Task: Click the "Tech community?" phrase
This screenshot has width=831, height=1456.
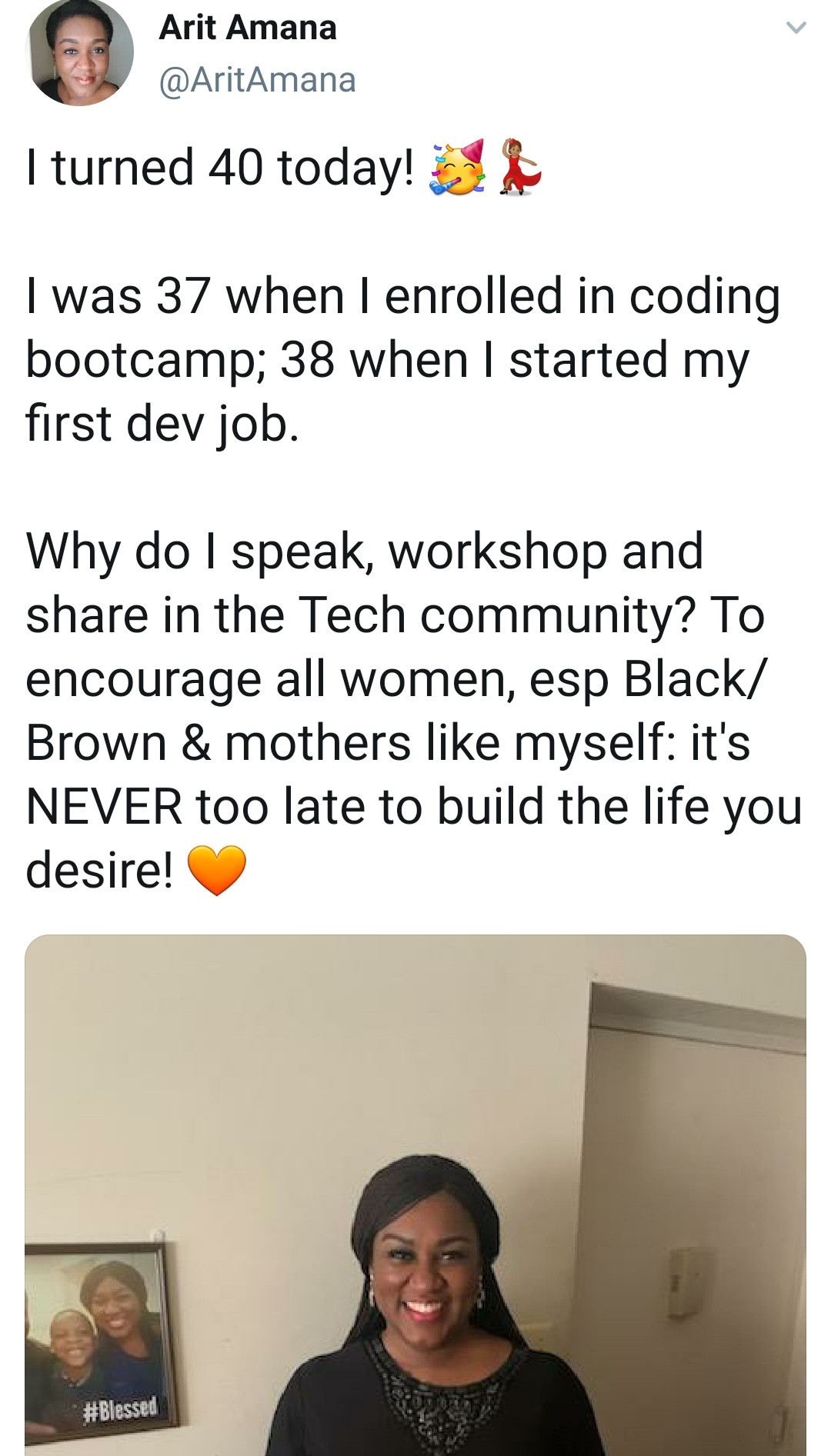Action: tap(498, 616)
